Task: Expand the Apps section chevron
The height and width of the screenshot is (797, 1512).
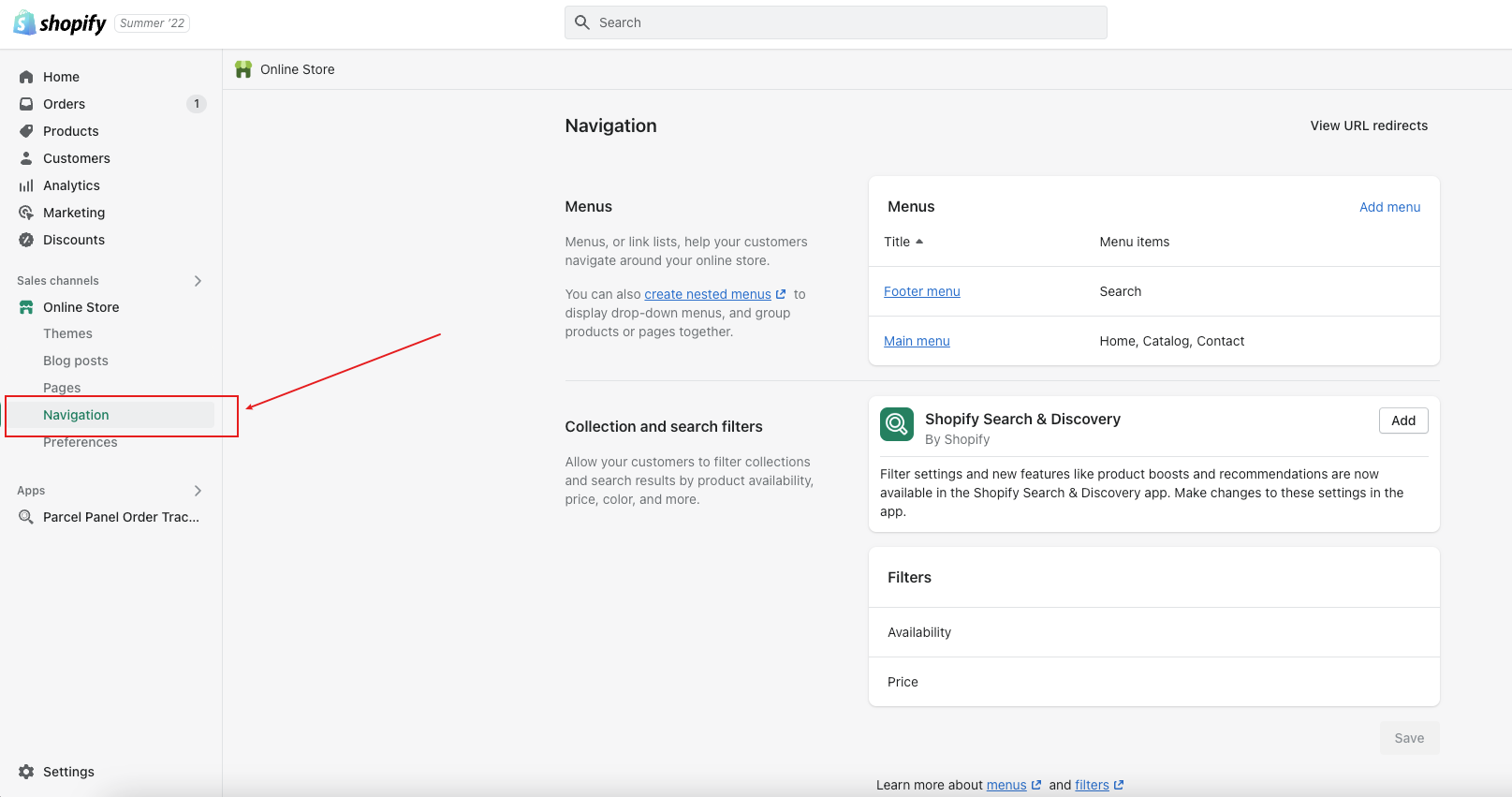Action: coord(198,491)
